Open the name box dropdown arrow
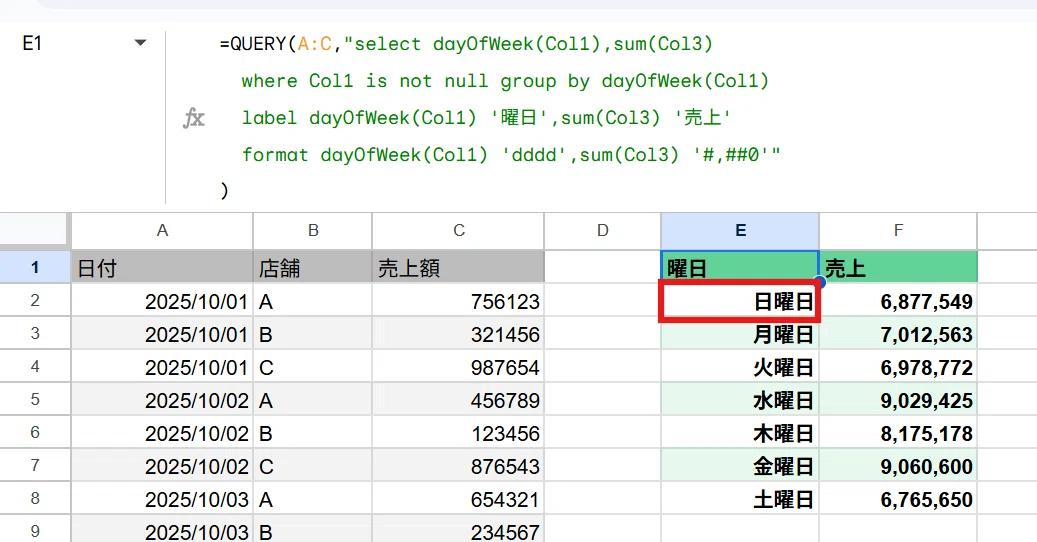 [x=140, y=43]
